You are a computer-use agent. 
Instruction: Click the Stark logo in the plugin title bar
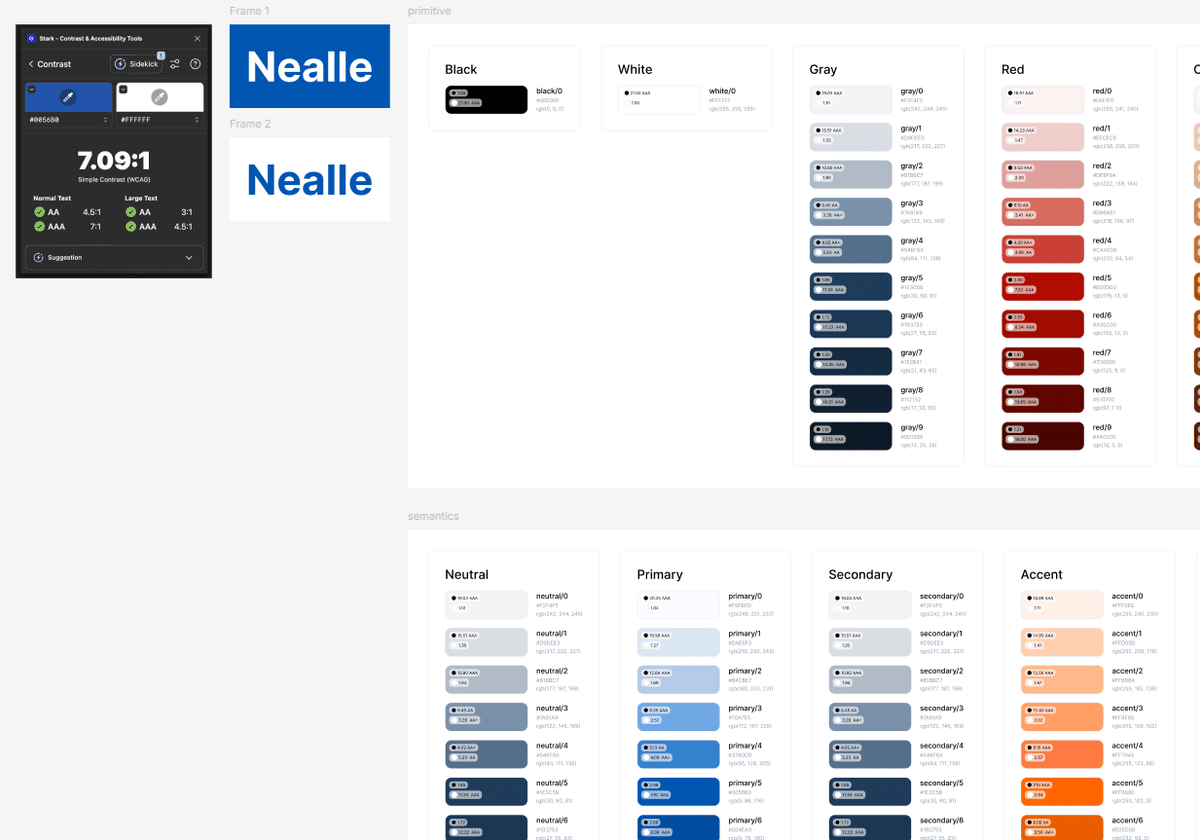click(x=31, y=38)
